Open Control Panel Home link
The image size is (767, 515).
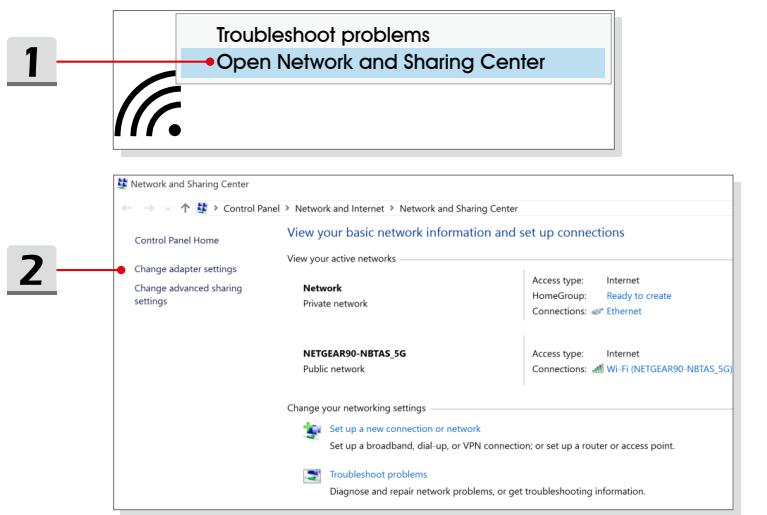point(177,240)
